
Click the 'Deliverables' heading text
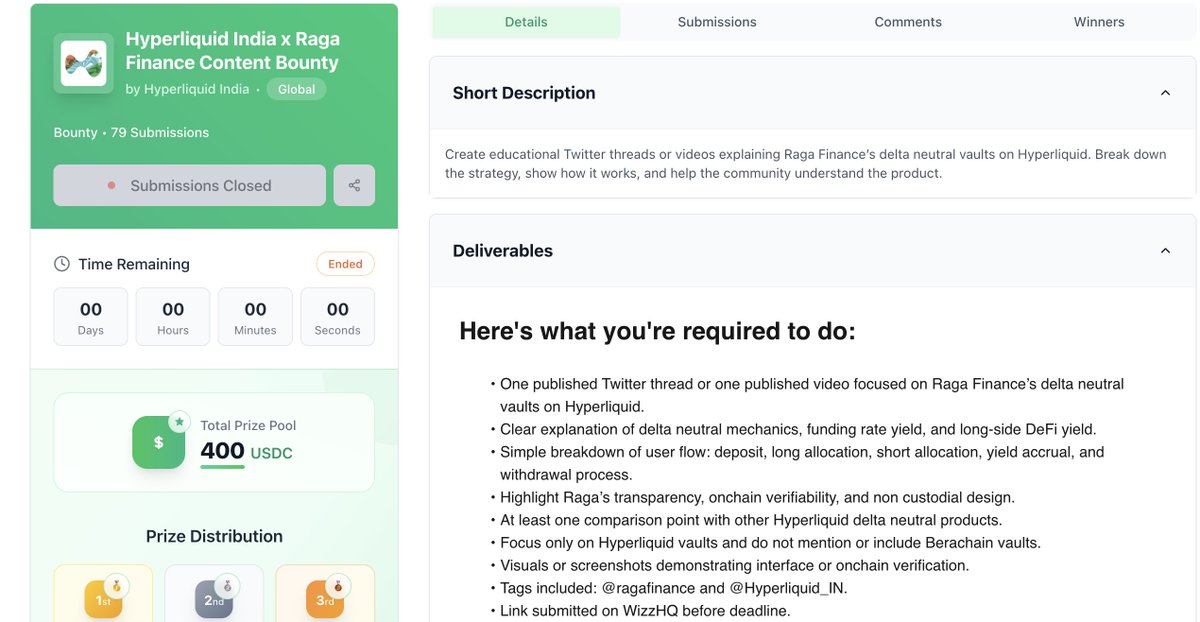click(x=503, y=251)
